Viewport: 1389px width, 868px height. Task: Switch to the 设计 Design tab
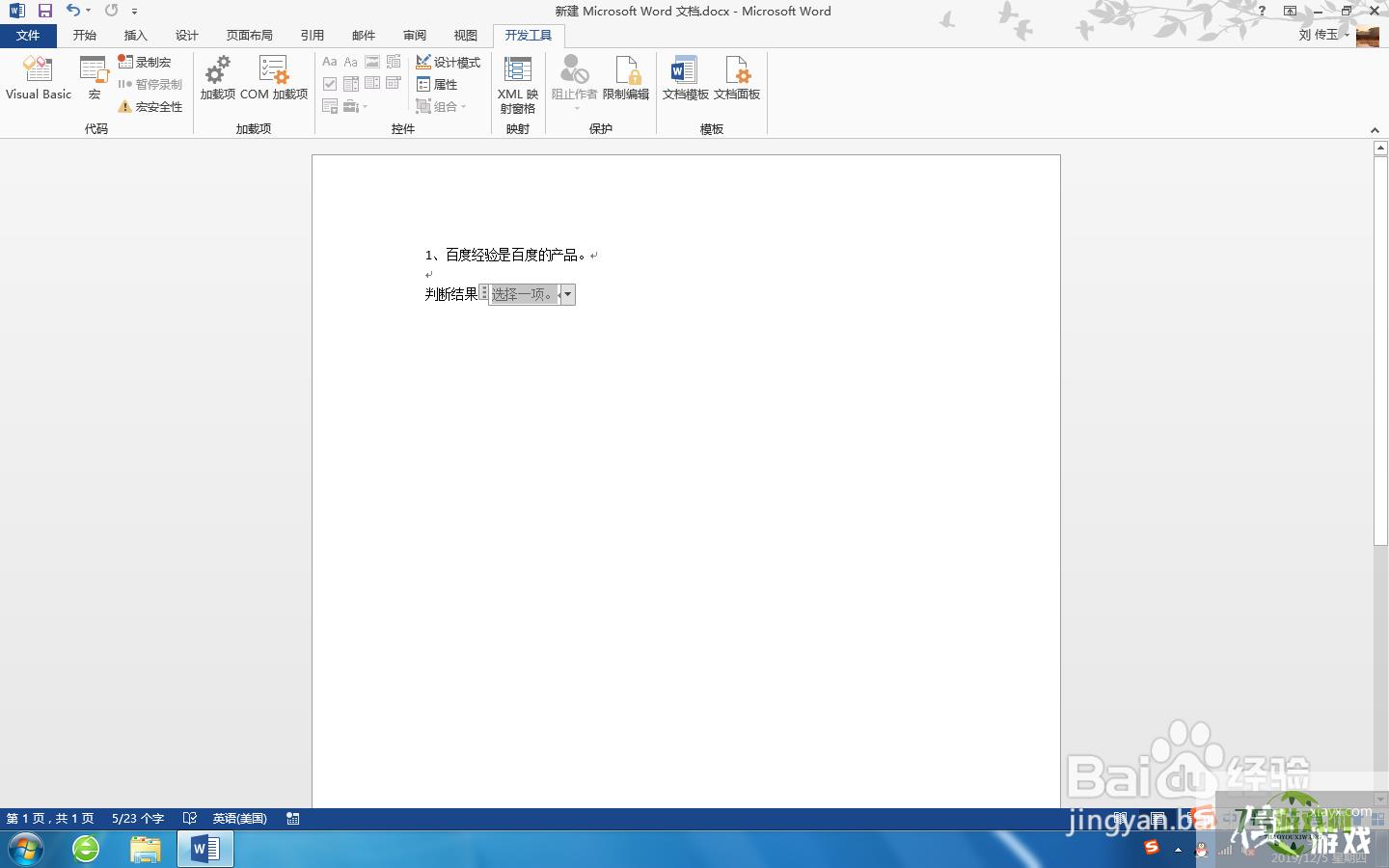tap(187, 35)
